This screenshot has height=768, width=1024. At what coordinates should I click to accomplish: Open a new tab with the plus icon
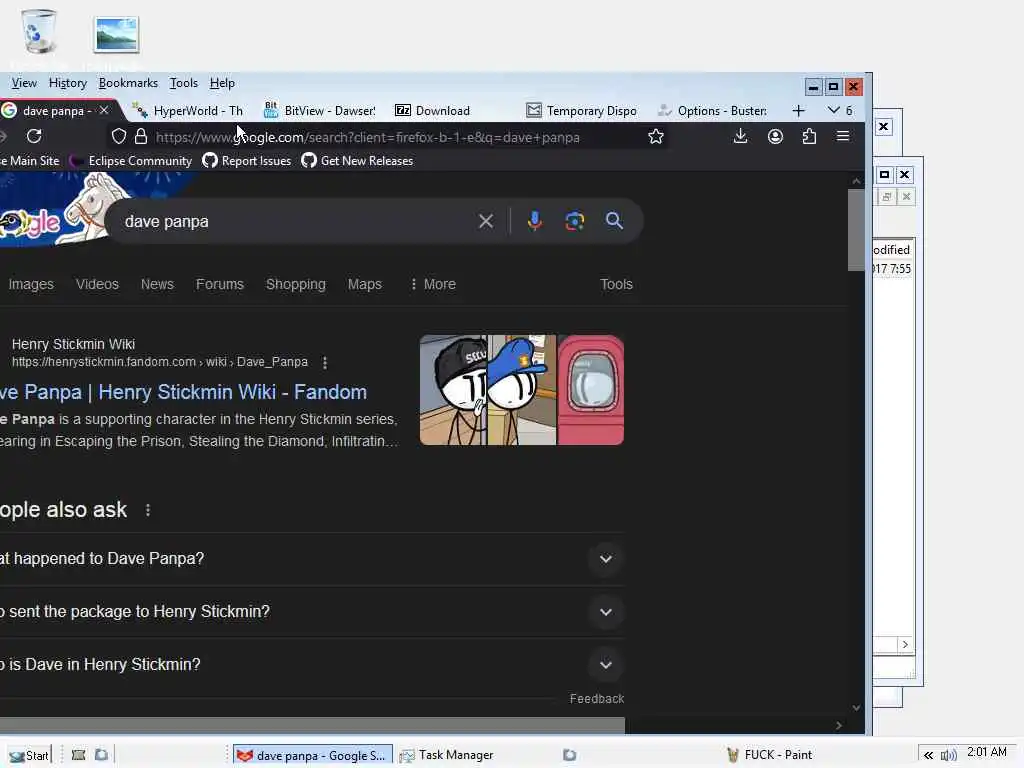(798, 111)
